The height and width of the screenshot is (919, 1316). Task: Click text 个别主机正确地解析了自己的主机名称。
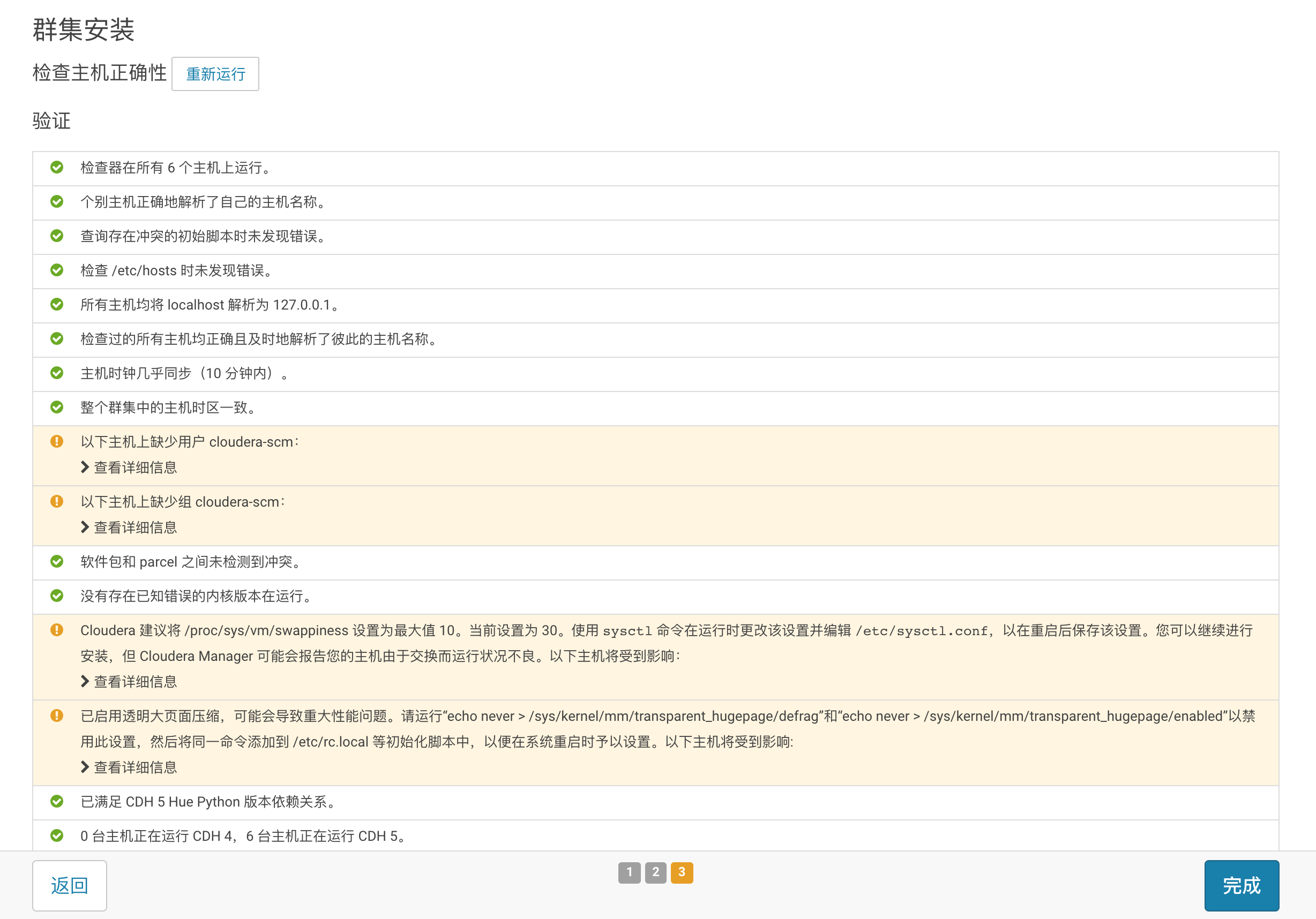tap(203, 202)
